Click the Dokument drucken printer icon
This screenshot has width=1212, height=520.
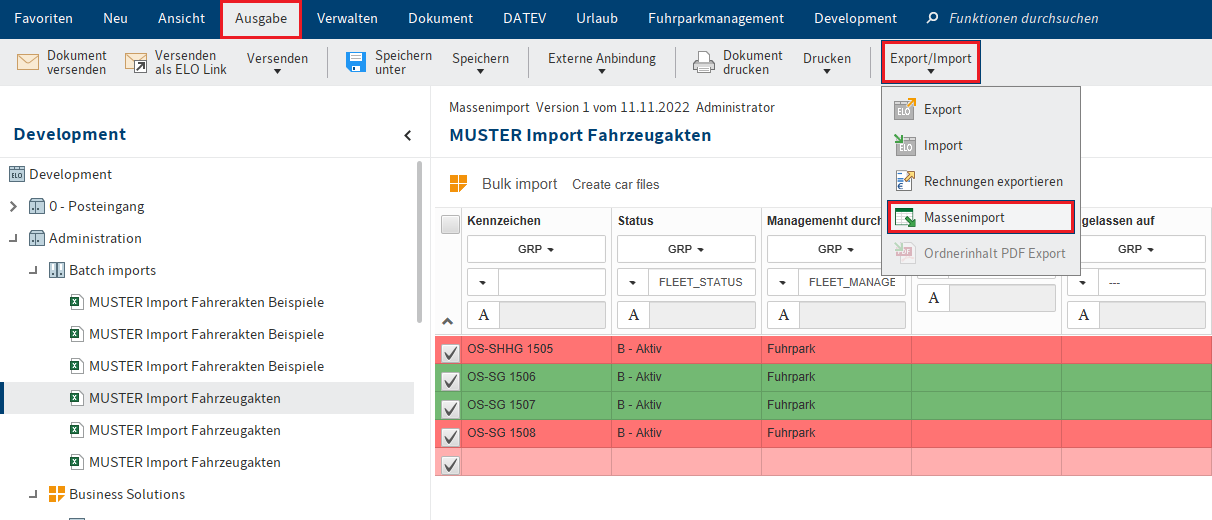(x=704, y=63)
